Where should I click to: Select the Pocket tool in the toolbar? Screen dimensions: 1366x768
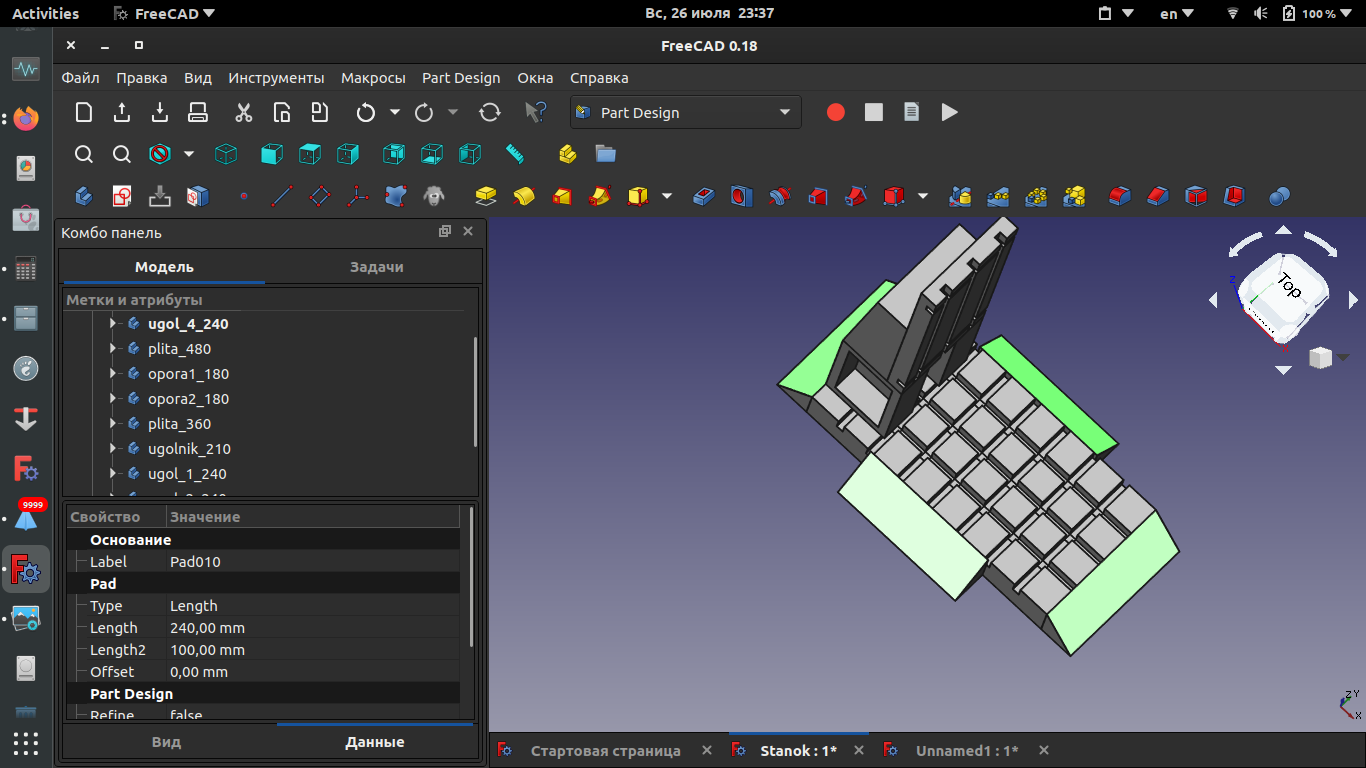(x=704, y=196)
